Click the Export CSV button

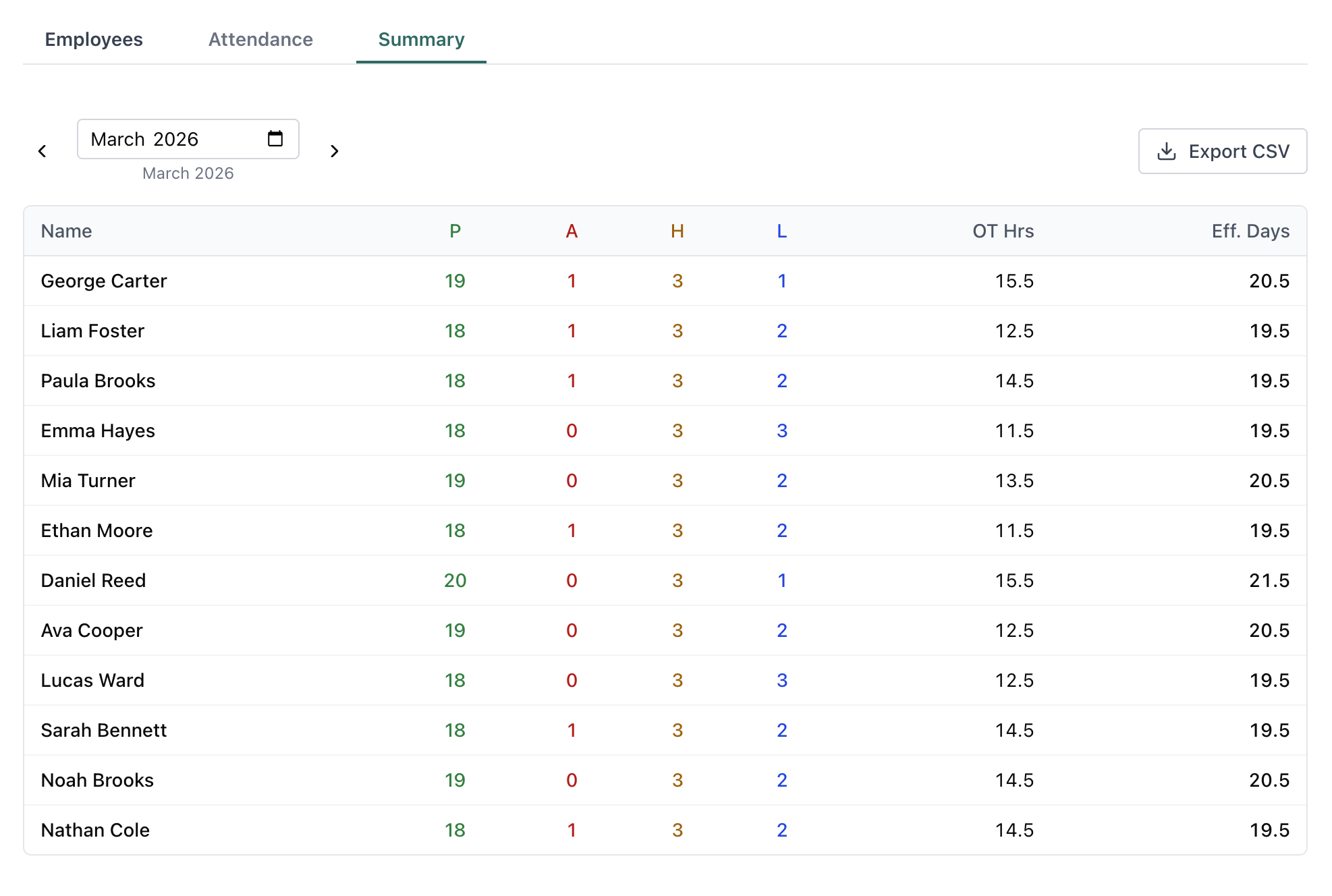click(x=1222, y=151)
